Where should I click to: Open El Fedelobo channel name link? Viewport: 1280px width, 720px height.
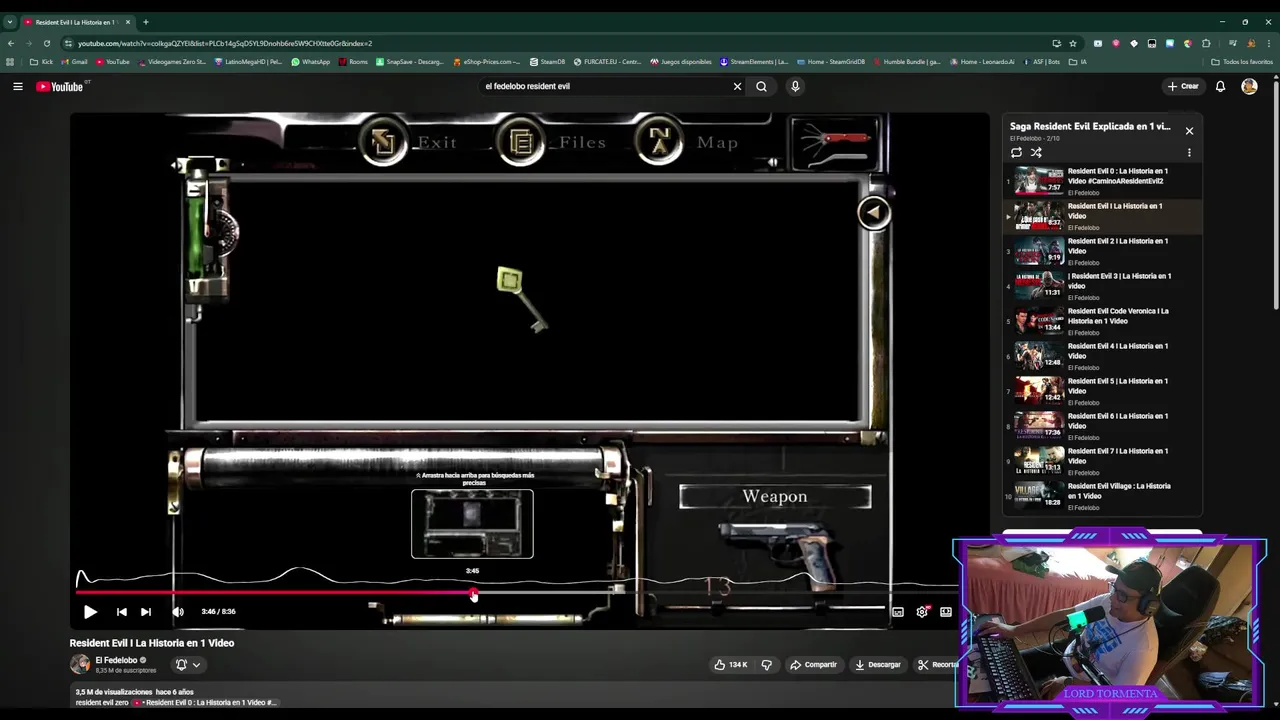(x=116, y=660)
